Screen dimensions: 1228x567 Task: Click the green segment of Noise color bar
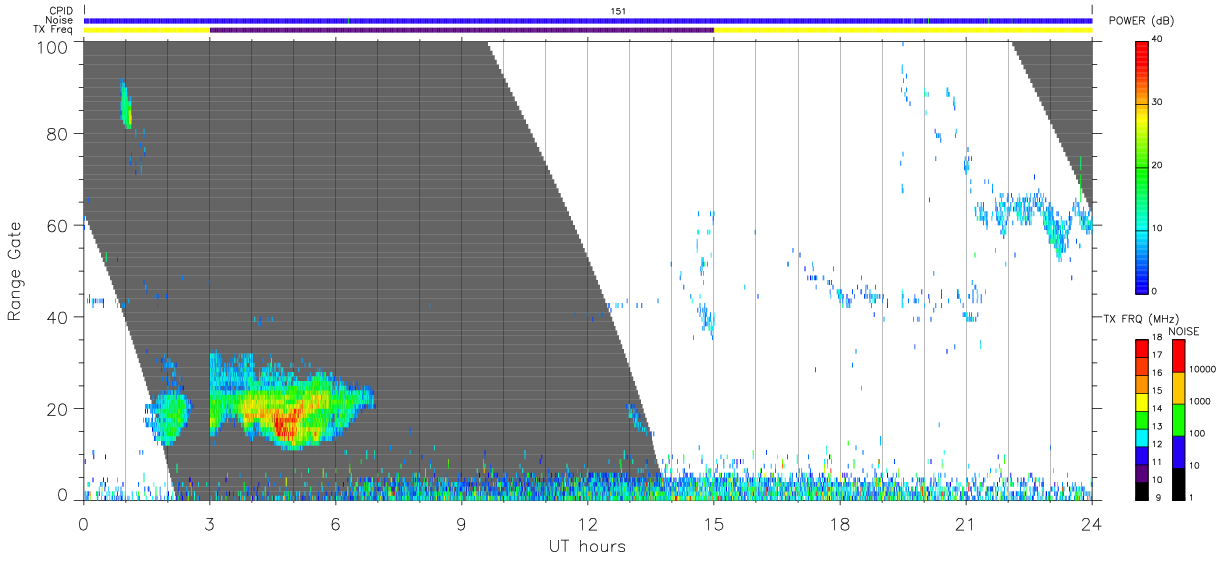1179,420
